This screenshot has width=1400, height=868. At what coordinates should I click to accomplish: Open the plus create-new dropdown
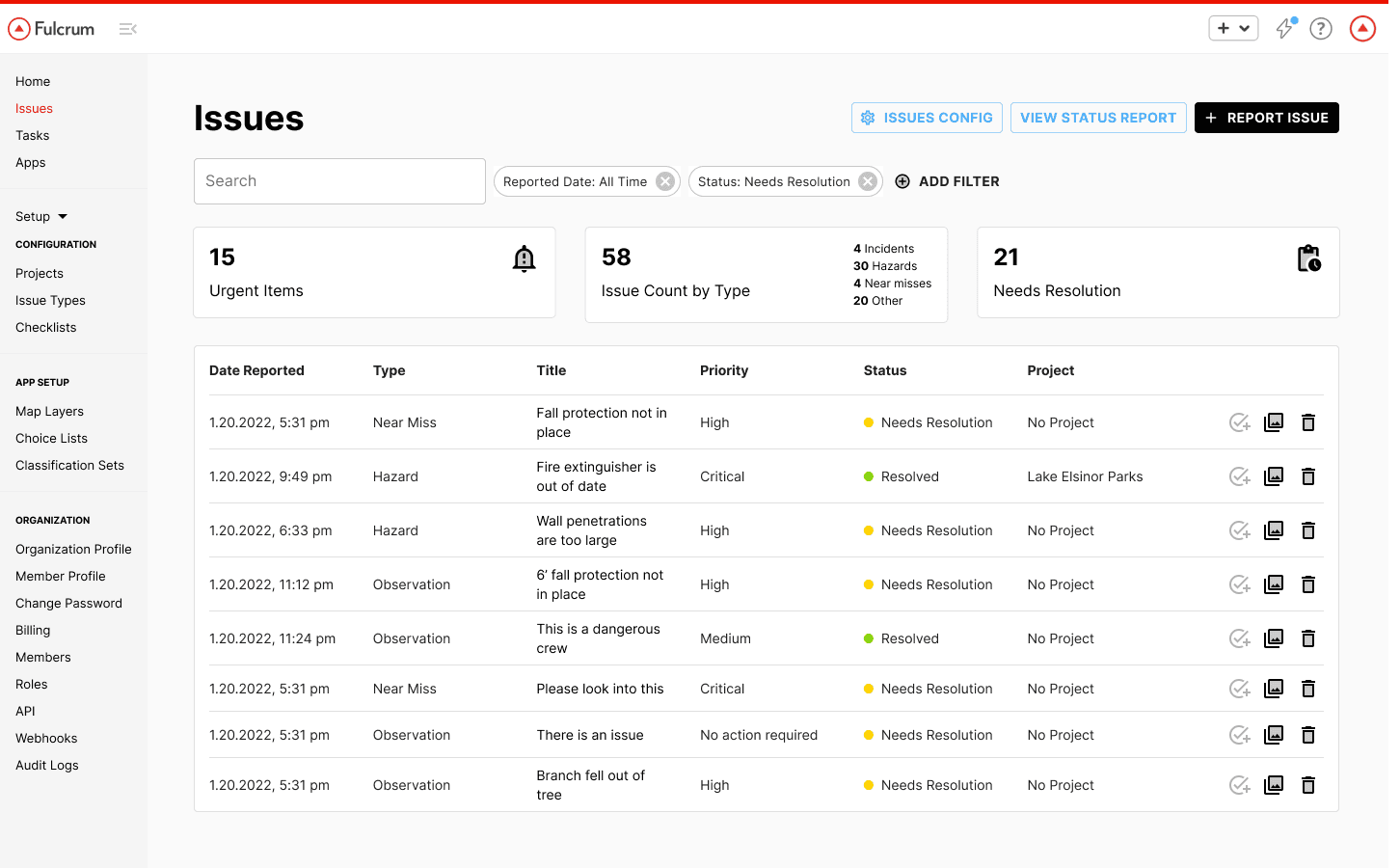pos(1233,29)
